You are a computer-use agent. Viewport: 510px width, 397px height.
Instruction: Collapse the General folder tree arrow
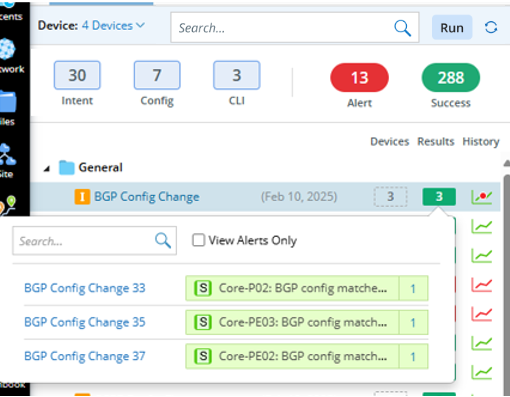pyautogui.click(x=47, y=169)
